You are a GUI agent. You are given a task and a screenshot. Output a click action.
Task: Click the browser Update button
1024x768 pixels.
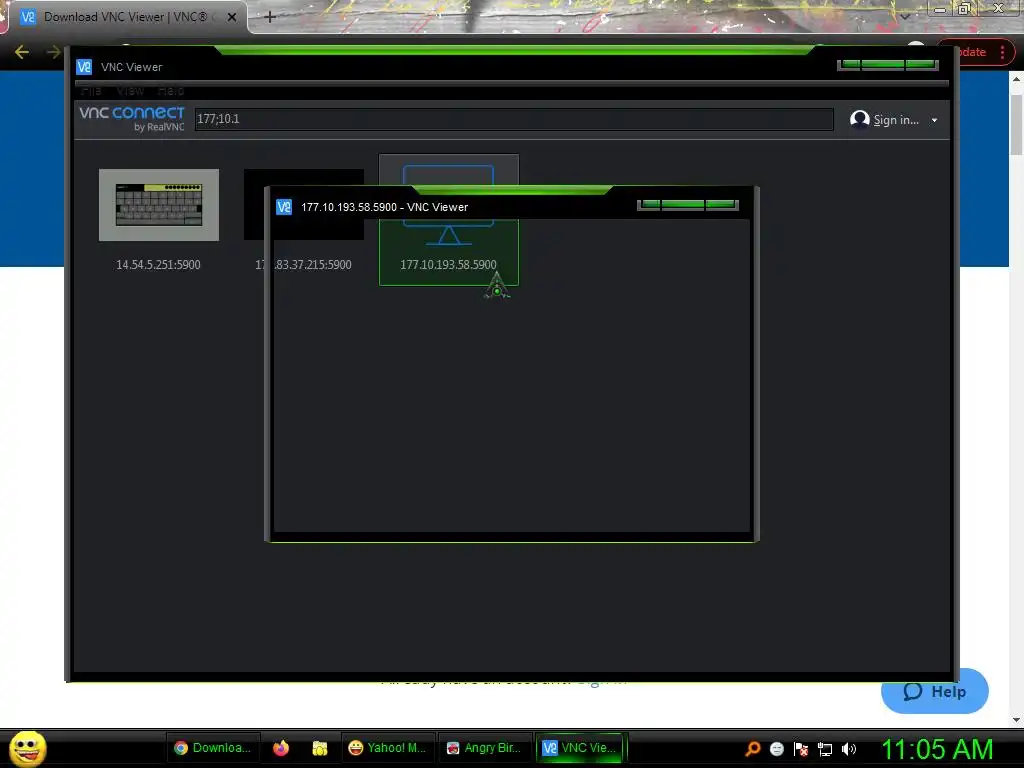(973, 52)
